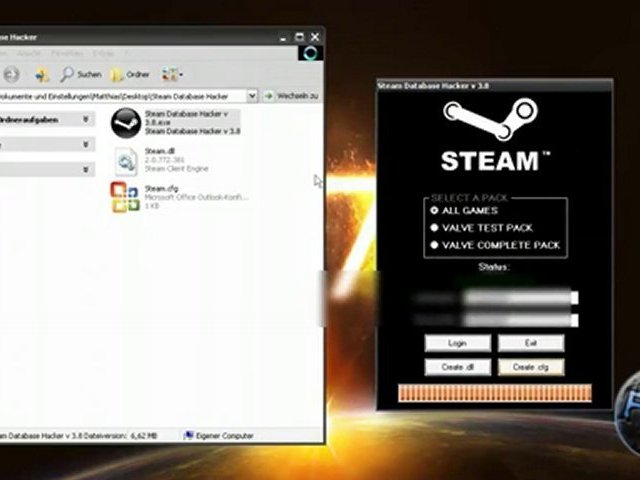Maximize the Explorer window

tap(299, 37)
